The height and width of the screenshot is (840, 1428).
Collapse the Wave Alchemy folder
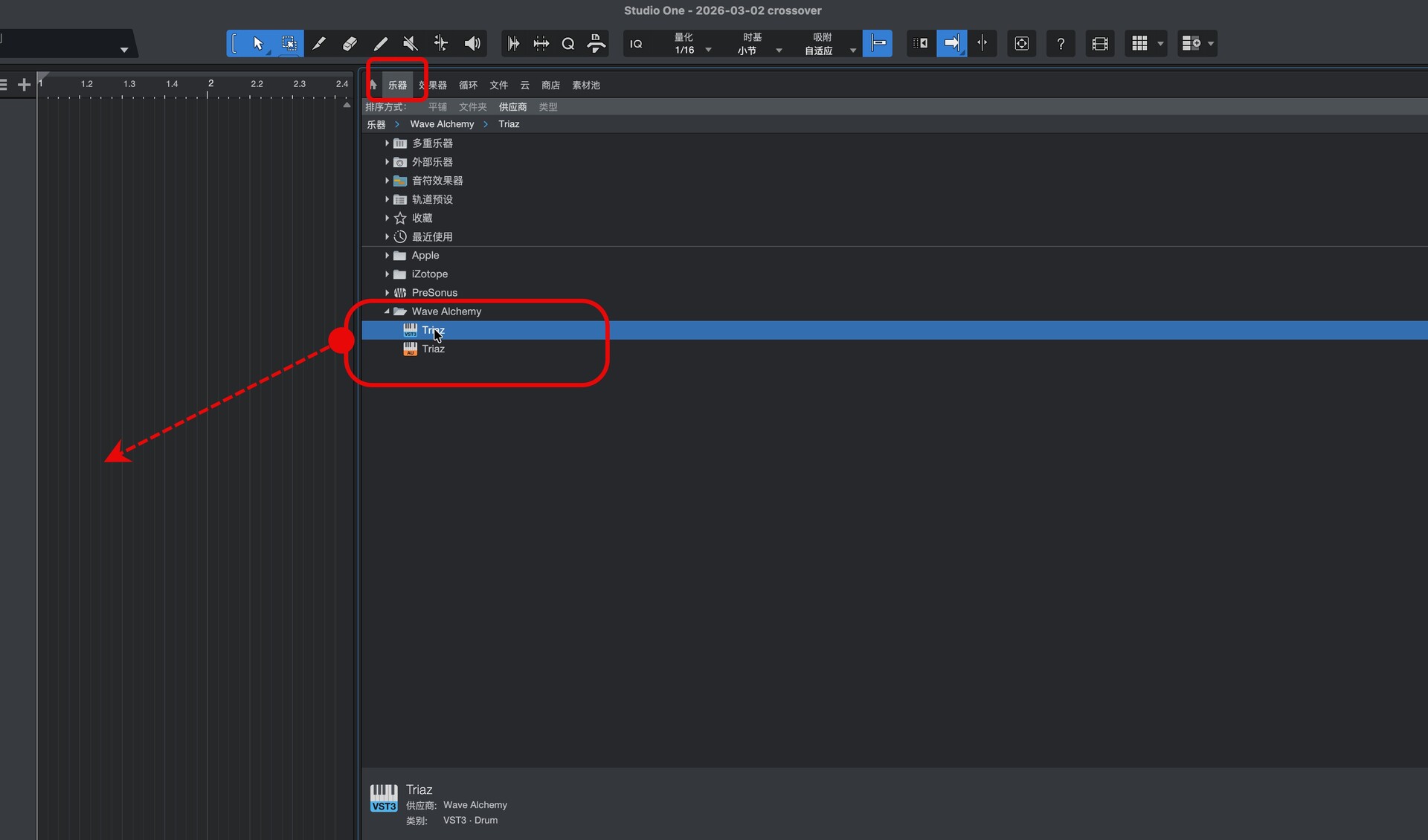(387, 311)
